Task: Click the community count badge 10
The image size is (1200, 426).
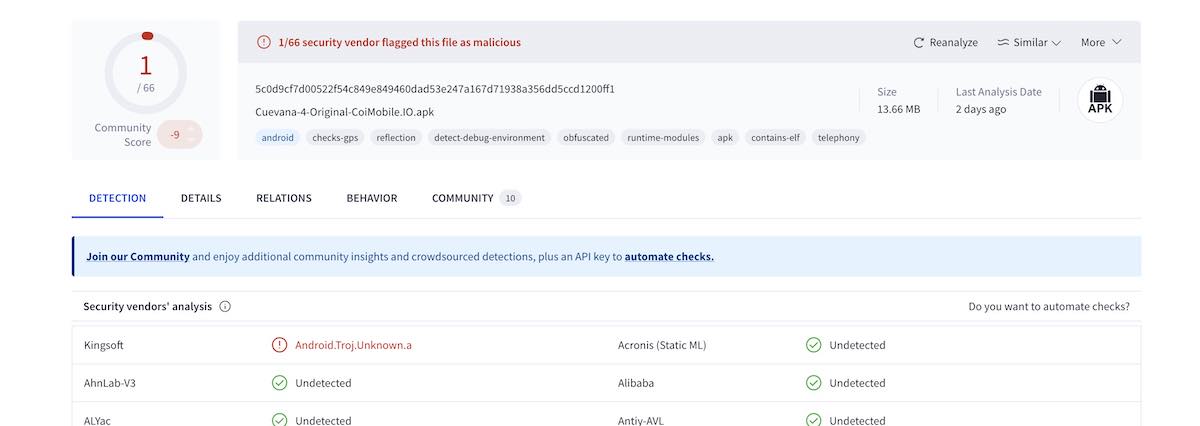Action: coord(510,198)
